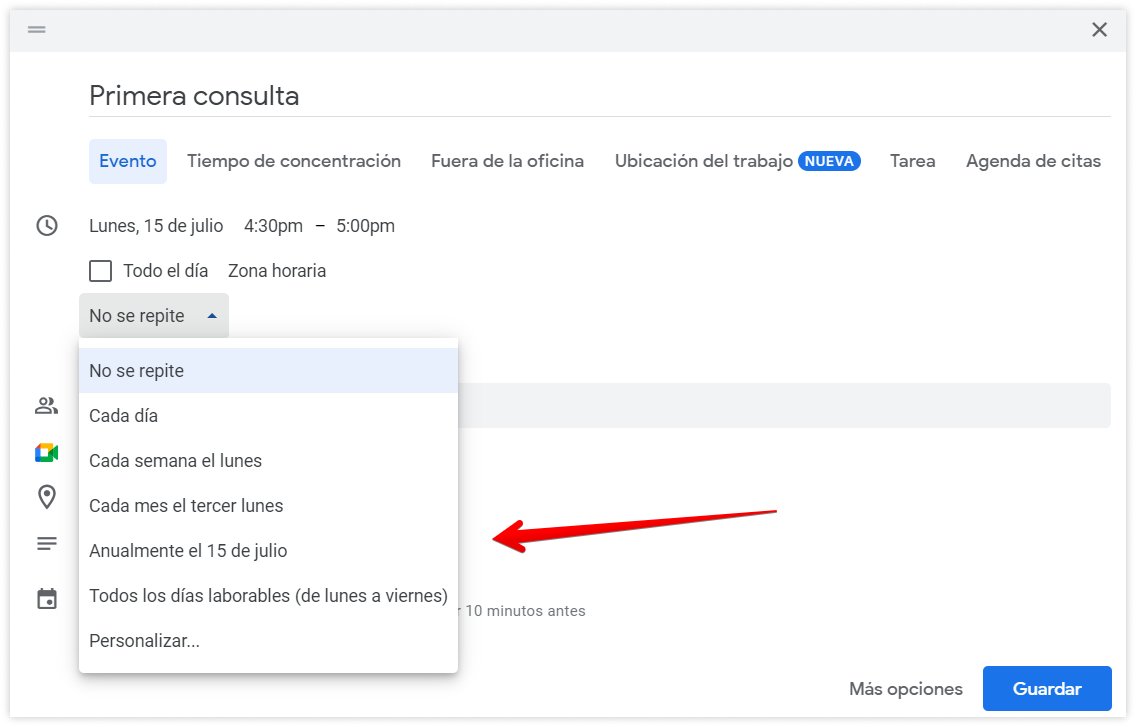
Task: Select 'Cada mes el tercer lunes'
Action: 269,506
